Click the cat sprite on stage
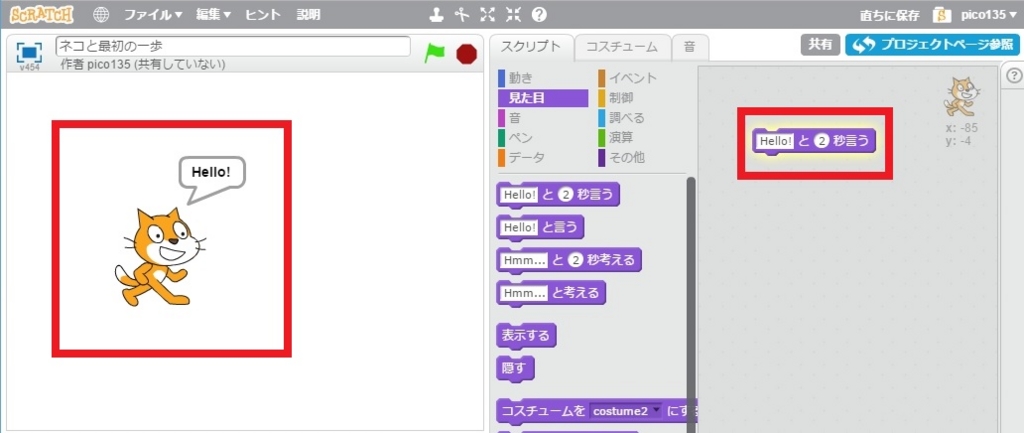The height and width of the screenshot is (433, 1024). pos(160,257)
